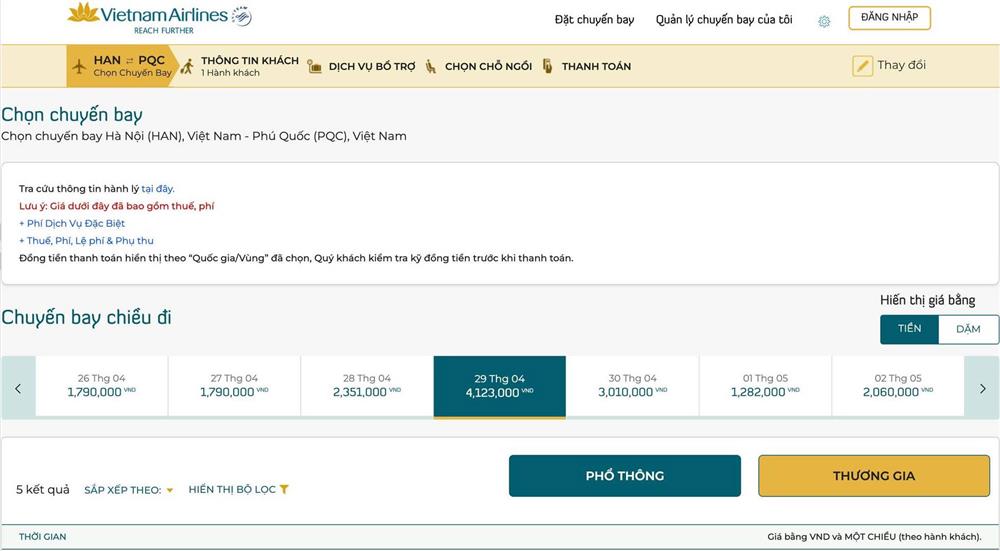This screenshot has width=1000, height=551.
Task: Select 01 Thg 05 date with 1,282,000 VND
Action: (765, 386)
